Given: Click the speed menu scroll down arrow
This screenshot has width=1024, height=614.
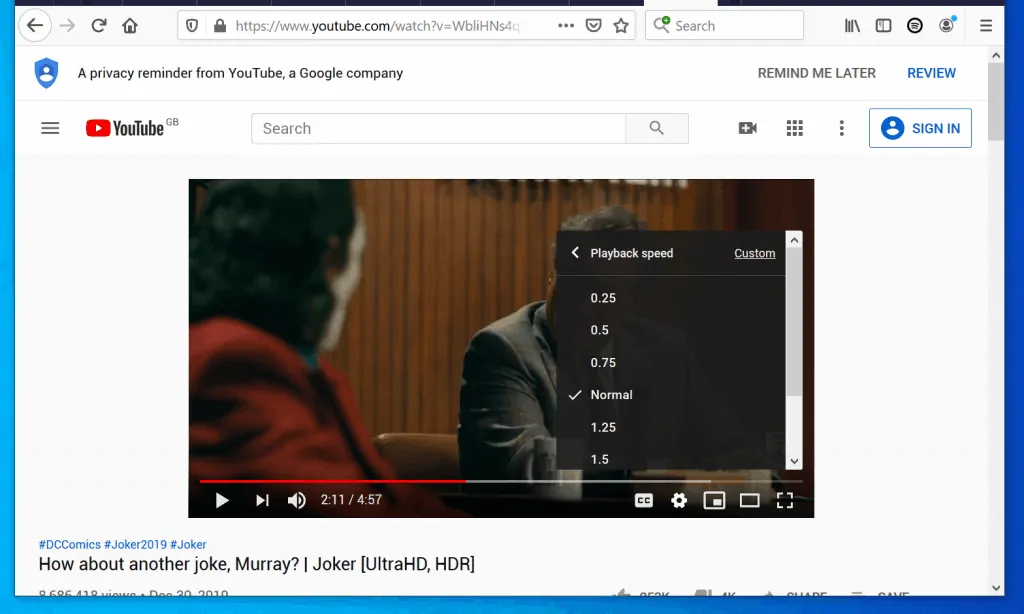Looking at the screenshot, I should 794,461.
